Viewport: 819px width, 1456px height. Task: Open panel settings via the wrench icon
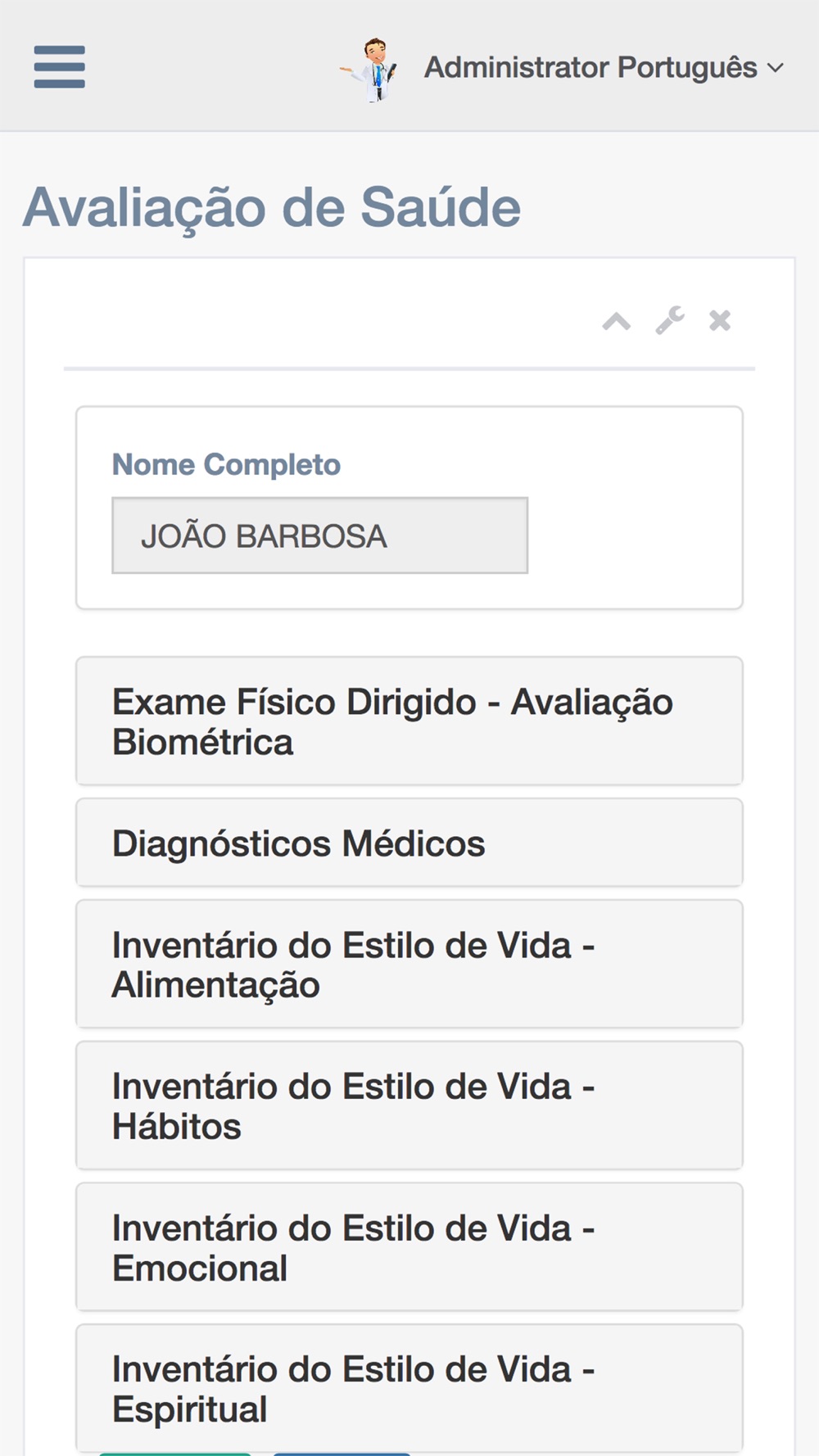(x=670, y=320)
